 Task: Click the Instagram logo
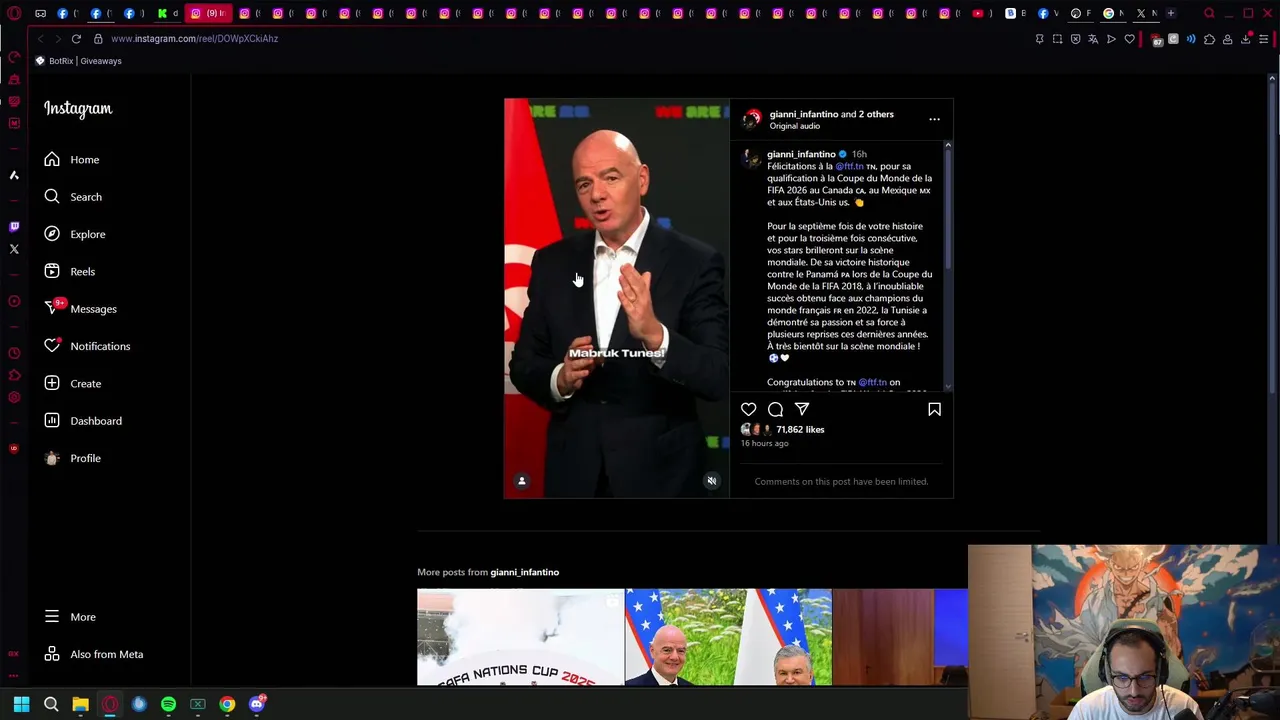tap(78, 109)
